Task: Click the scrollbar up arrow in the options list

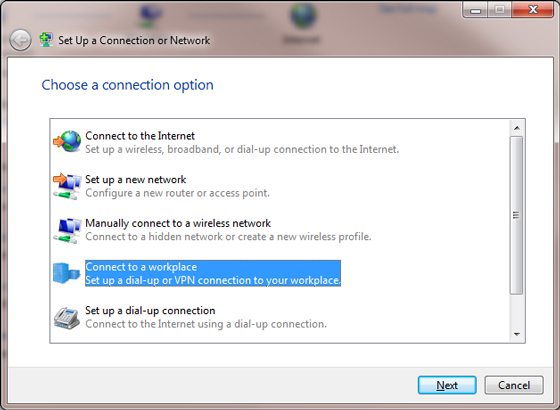Action: coord(516,128)
